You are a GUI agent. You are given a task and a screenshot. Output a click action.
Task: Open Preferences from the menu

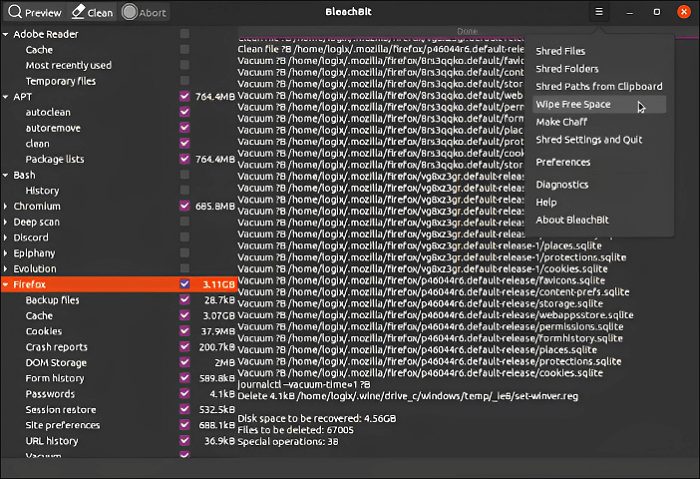coord(563,162)
